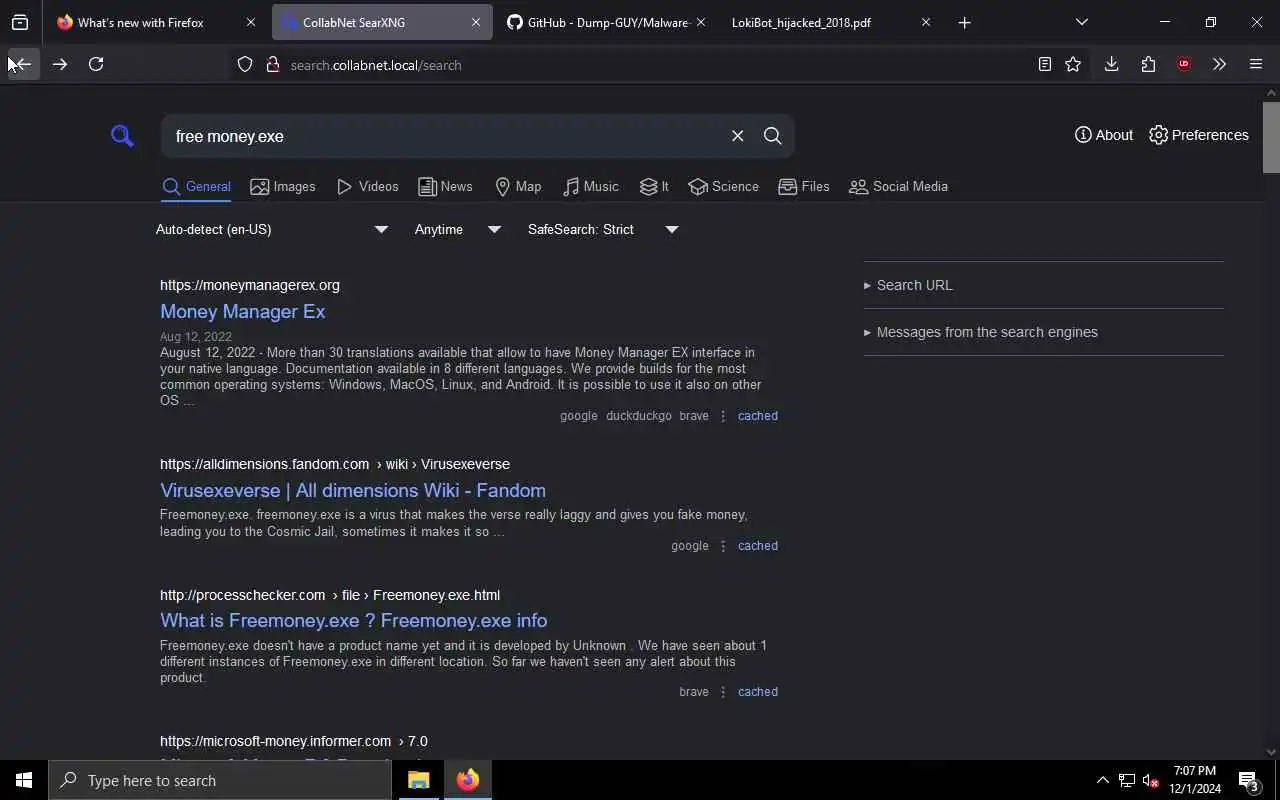
Task: Open the SafeSearch Strict dropdown
Action: (x=603, y=229)
